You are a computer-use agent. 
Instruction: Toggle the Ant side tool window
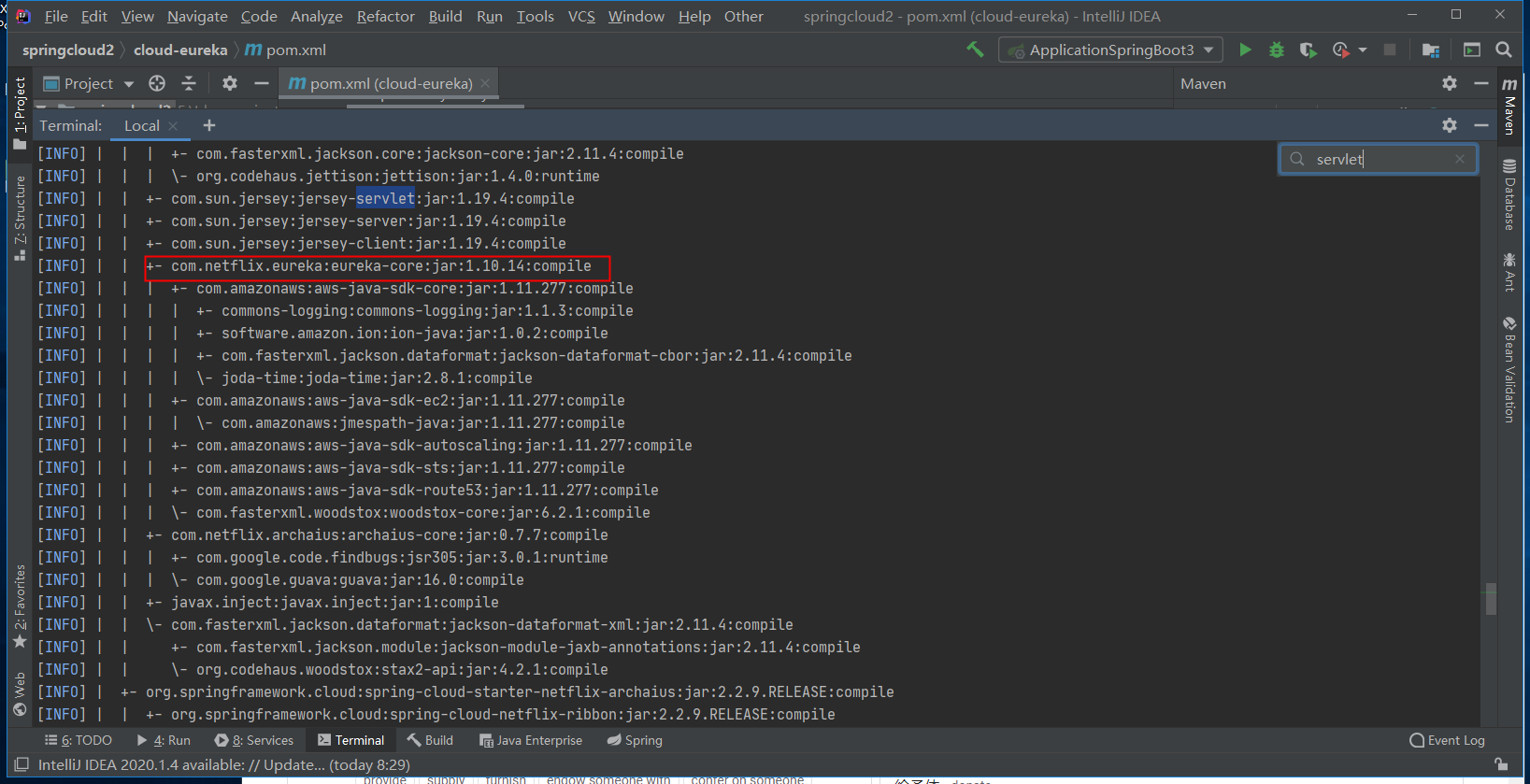[x=1509, y=272]
